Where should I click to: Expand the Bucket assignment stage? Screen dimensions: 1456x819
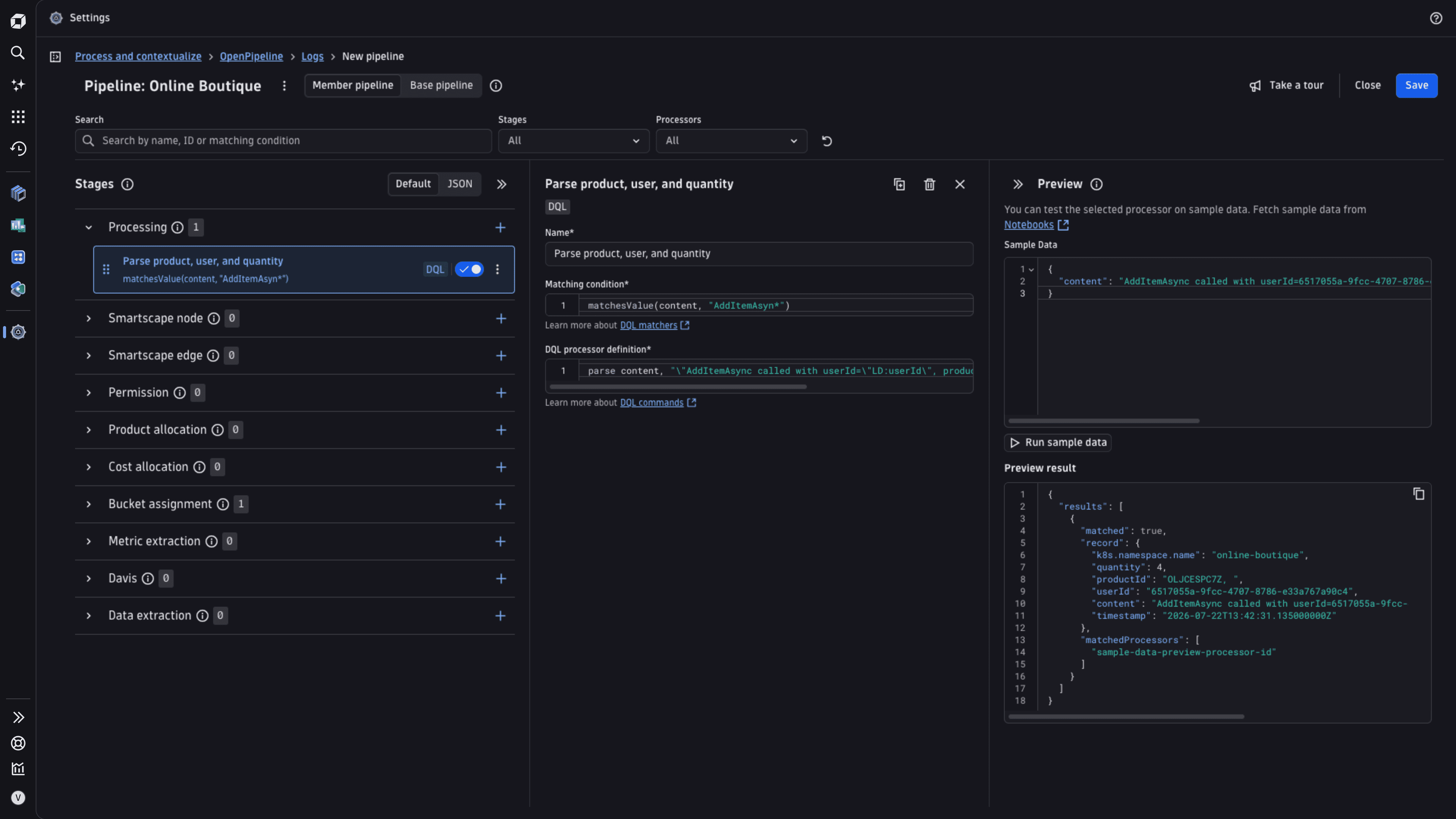[x=89, y=504]
